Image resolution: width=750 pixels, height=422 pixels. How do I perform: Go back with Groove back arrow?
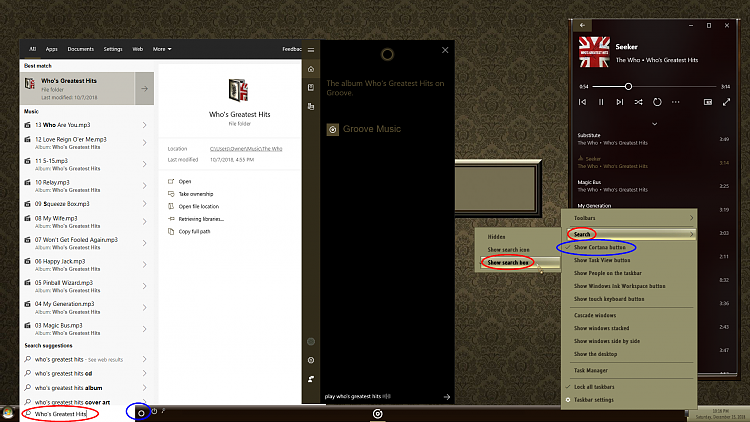tap(582, 25)
